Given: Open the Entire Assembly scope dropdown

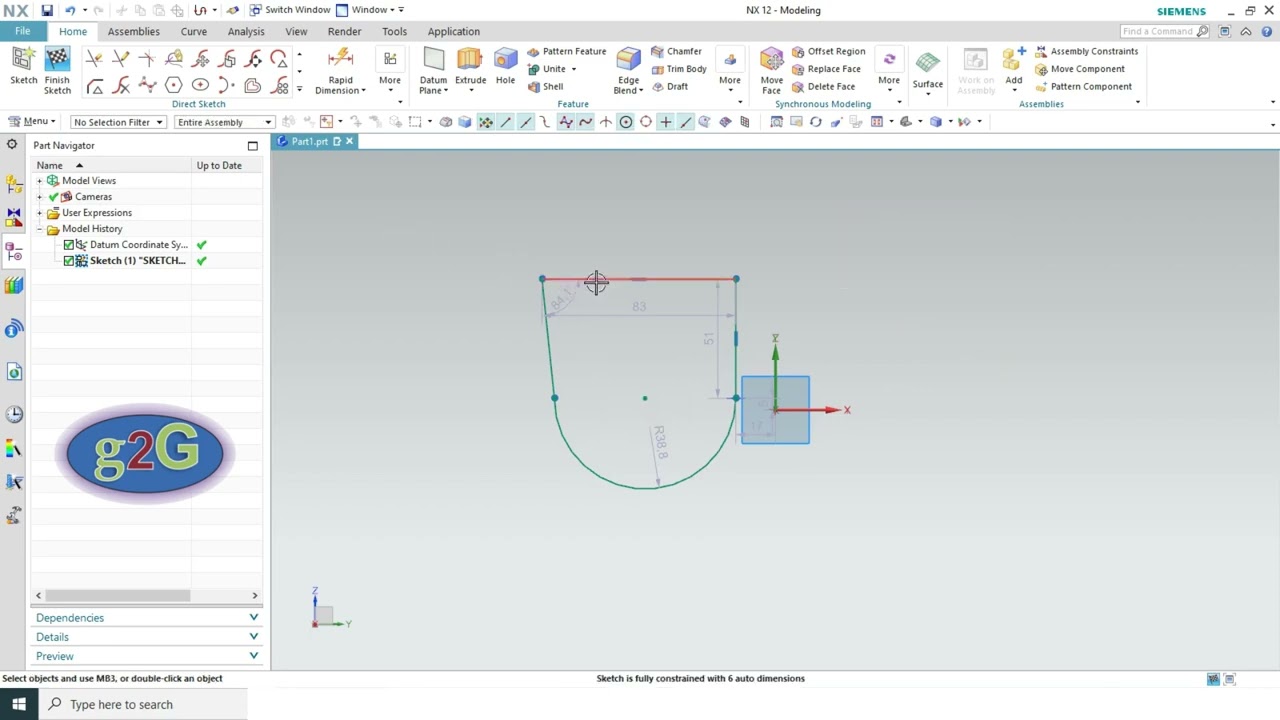Looking at the screenshot, I should coord(224,122).
